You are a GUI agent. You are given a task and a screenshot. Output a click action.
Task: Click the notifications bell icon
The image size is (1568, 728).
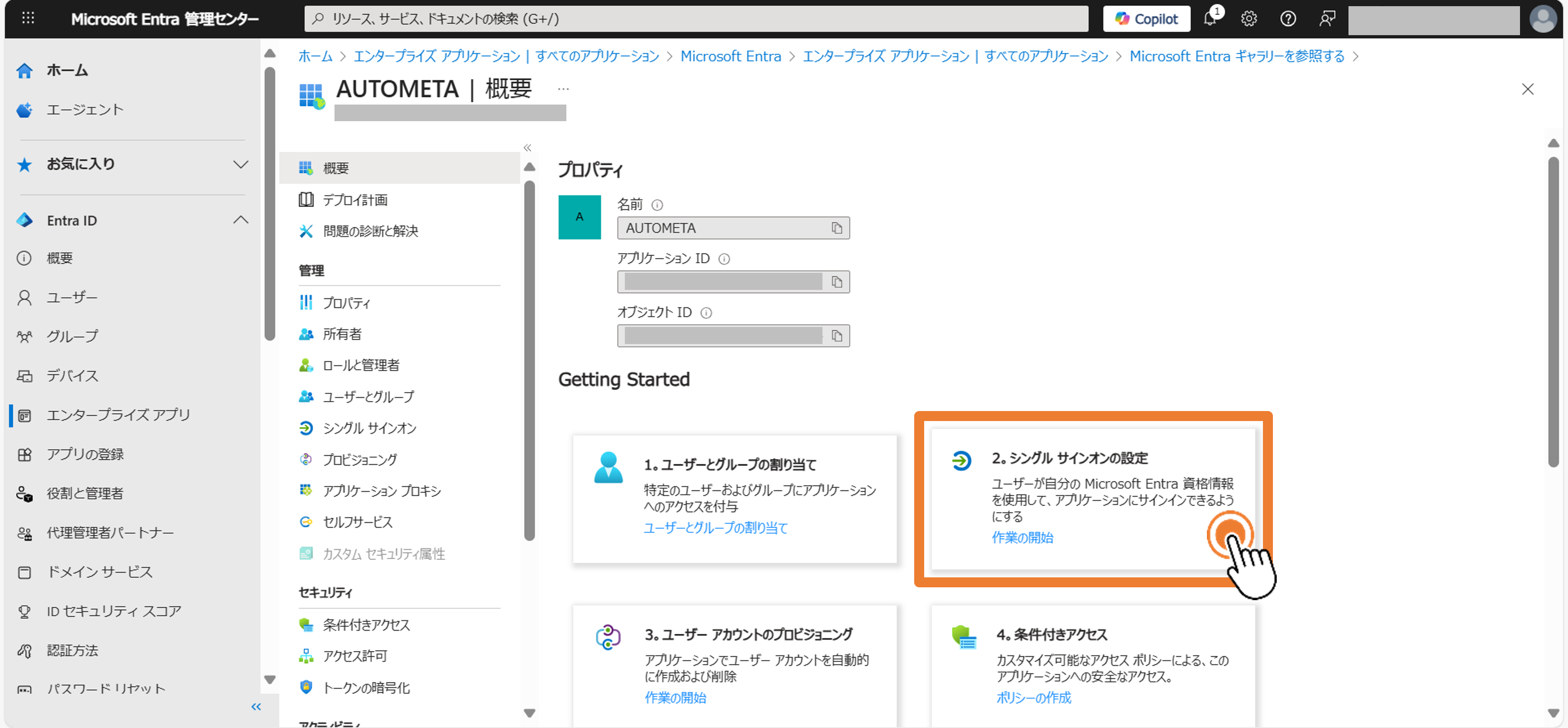coord(1210,19)
